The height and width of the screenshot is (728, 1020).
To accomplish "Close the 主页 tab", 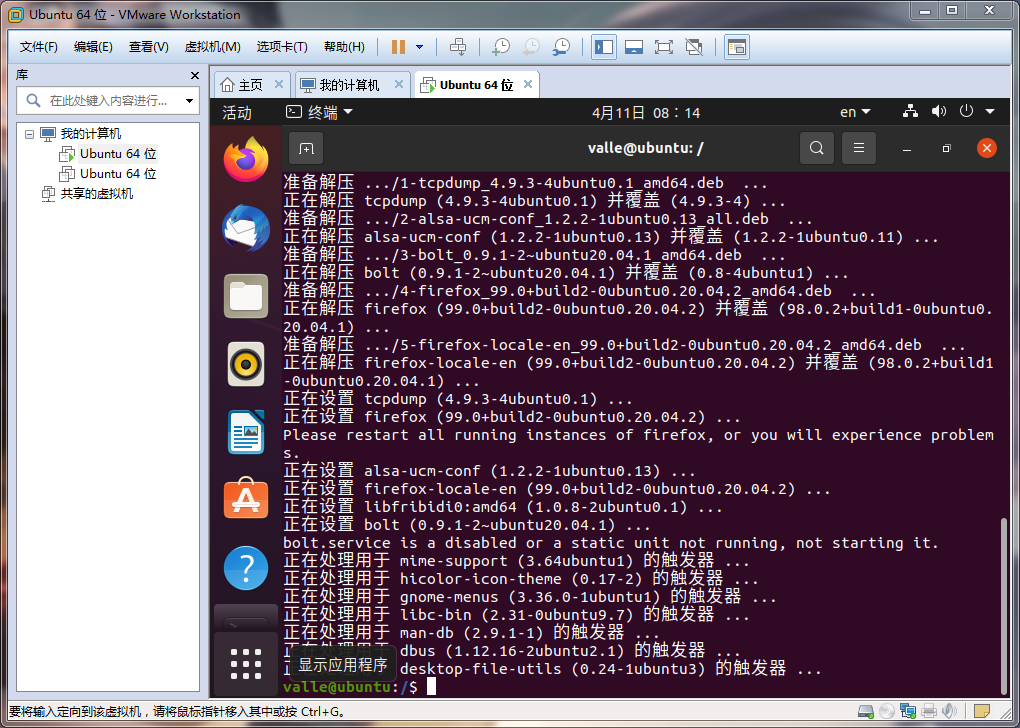I will (278, 85).
